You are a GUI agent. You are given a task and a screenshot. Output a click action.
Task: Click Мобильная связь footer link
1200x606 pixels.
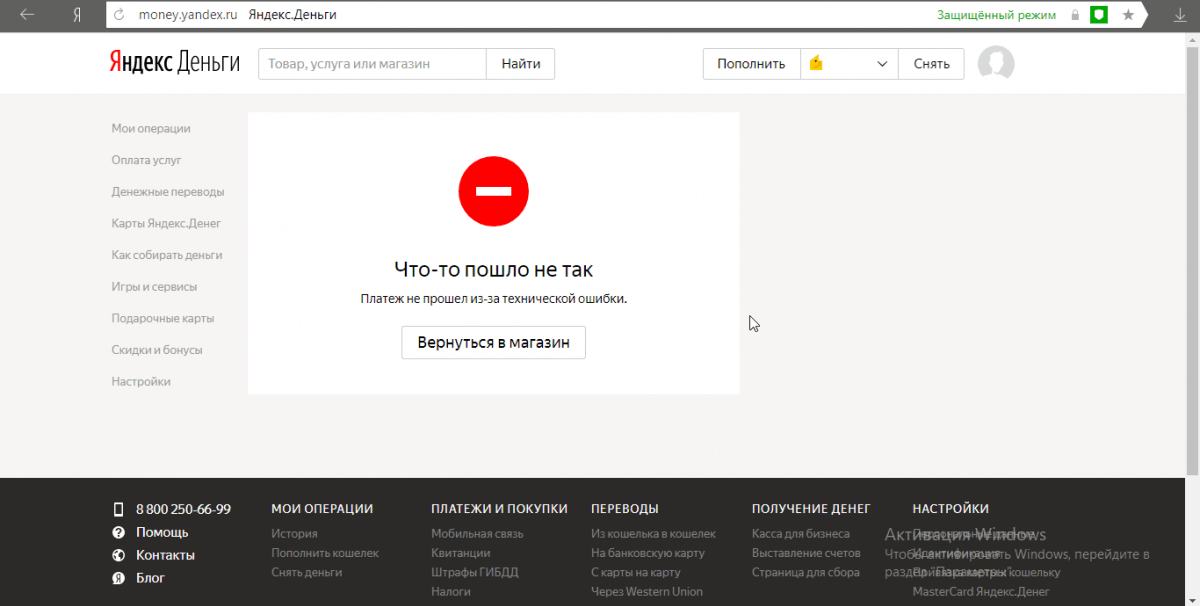click(x=477, y=534)
